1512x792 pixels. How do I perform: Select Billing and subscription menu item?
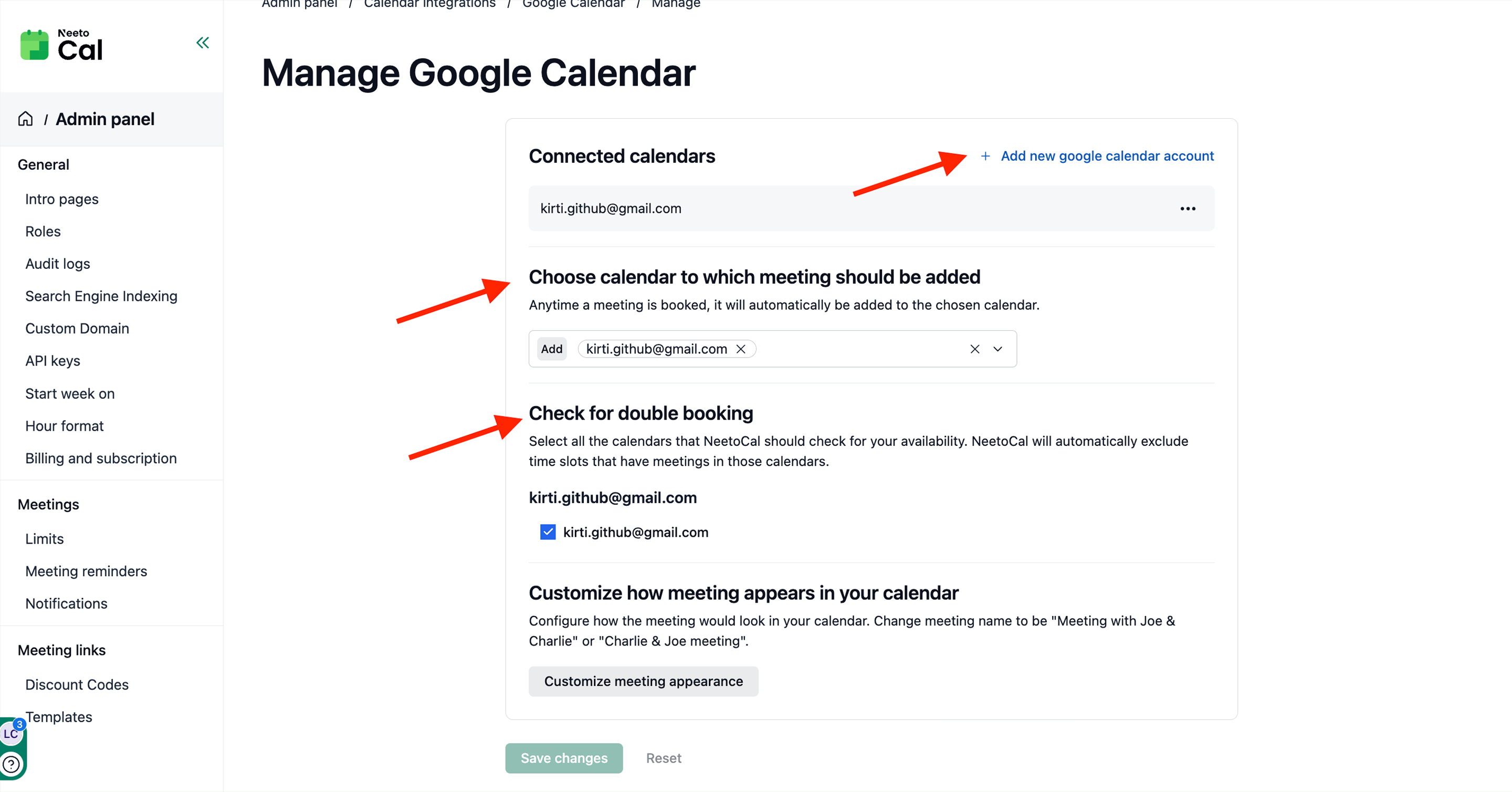coord(101,458)
